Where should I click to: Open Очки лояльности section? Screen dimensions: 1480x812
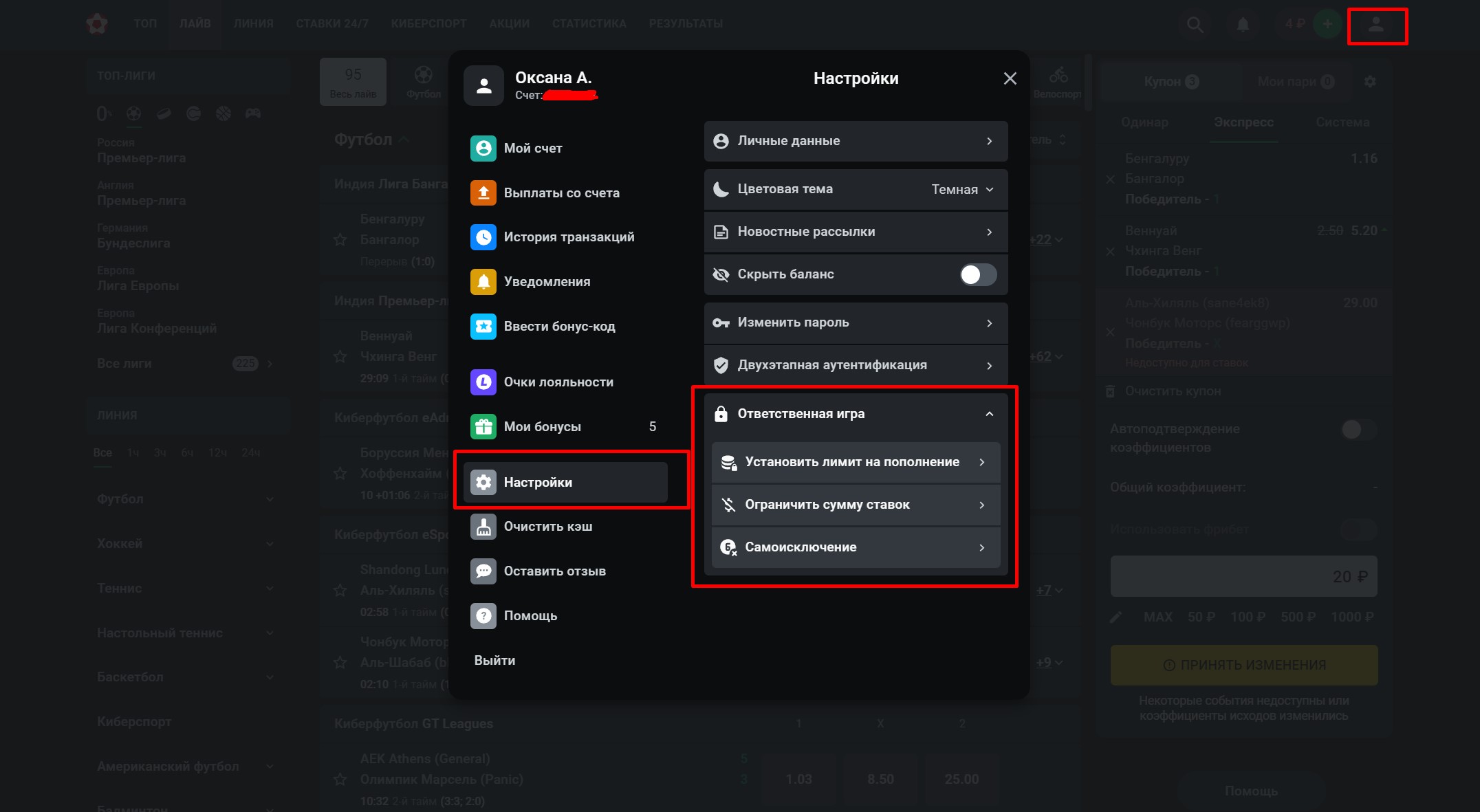click(x=558, y=382)
